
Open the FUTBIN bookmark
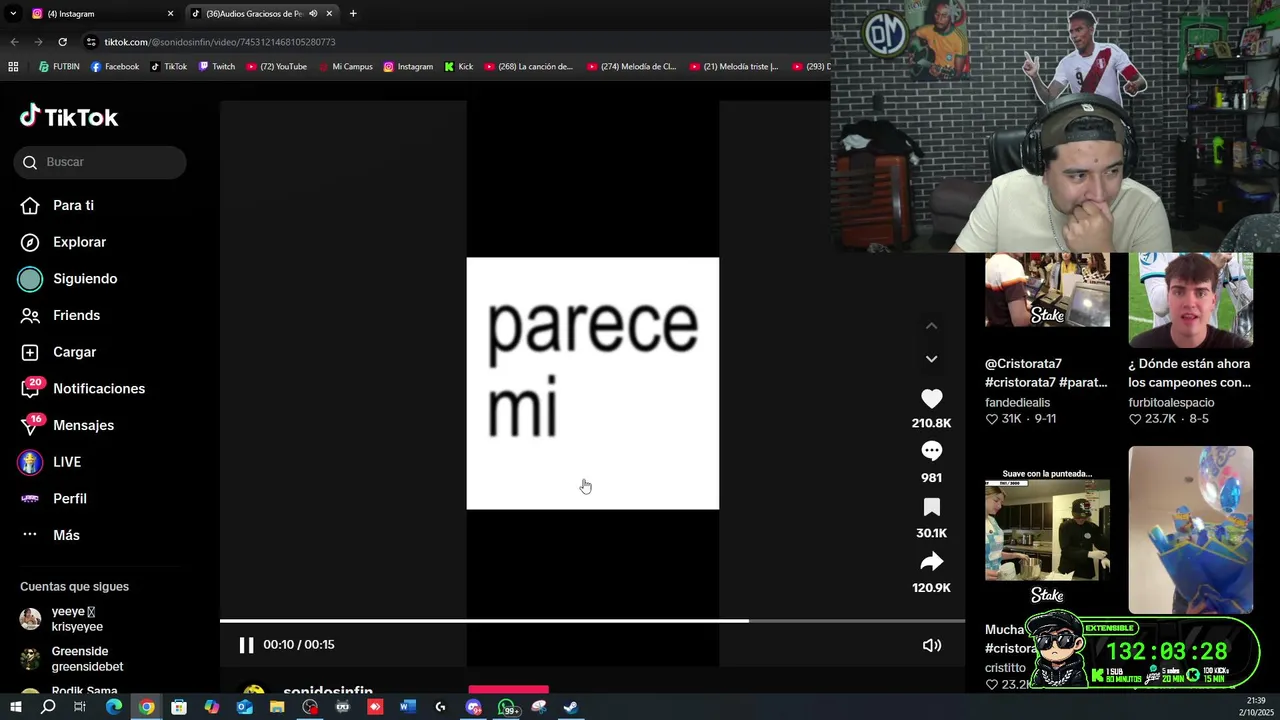[x=59, y=67]
